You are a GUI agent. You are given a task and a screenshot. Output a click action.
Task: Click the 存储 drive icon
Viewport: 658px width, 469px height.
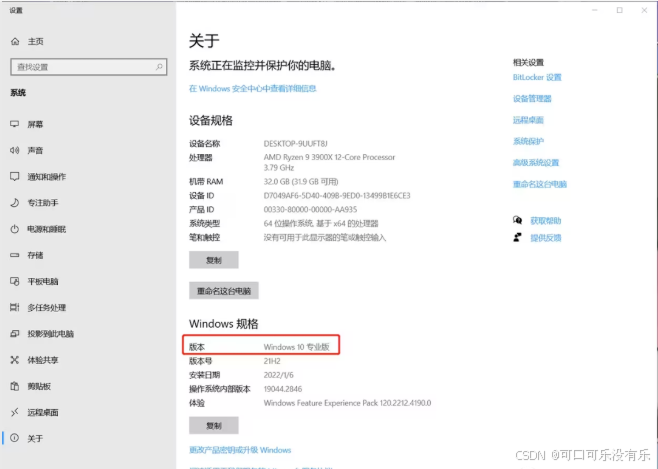15,255
